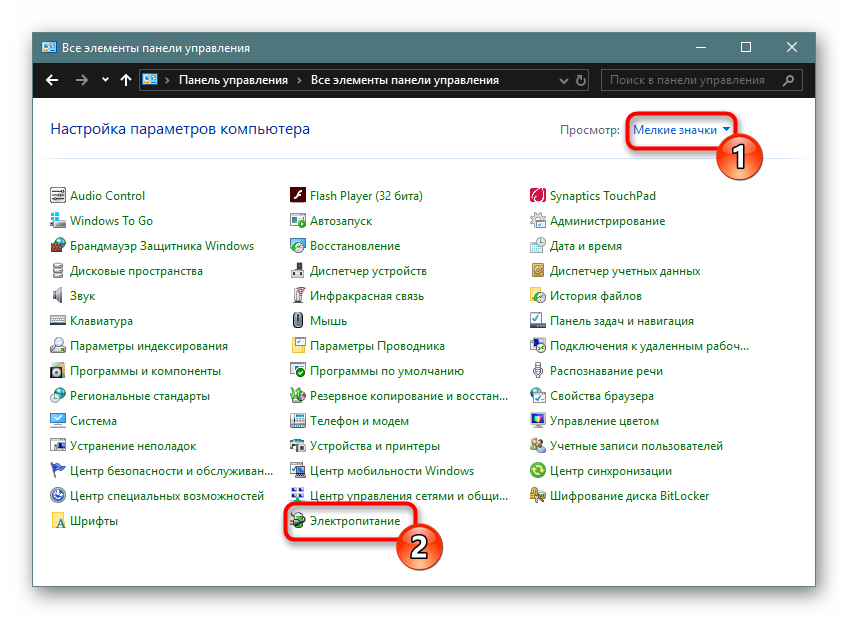The image size is (848, 619).
Task: Expand the address bar history dropdown
Action: click(564, 81)
